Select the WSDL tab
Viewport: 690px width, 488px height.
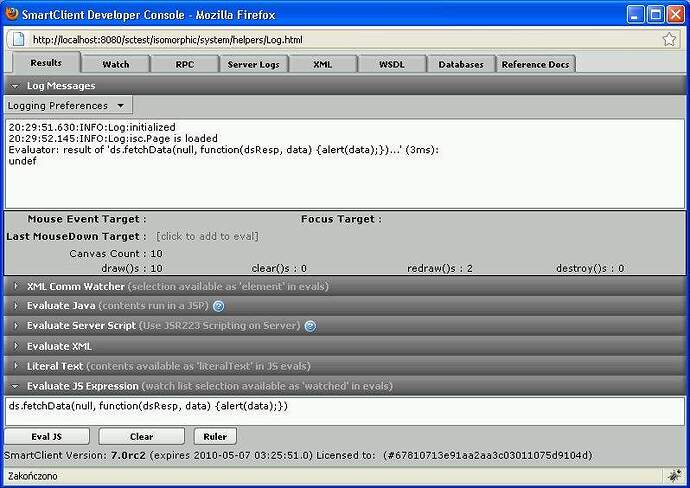392,64
